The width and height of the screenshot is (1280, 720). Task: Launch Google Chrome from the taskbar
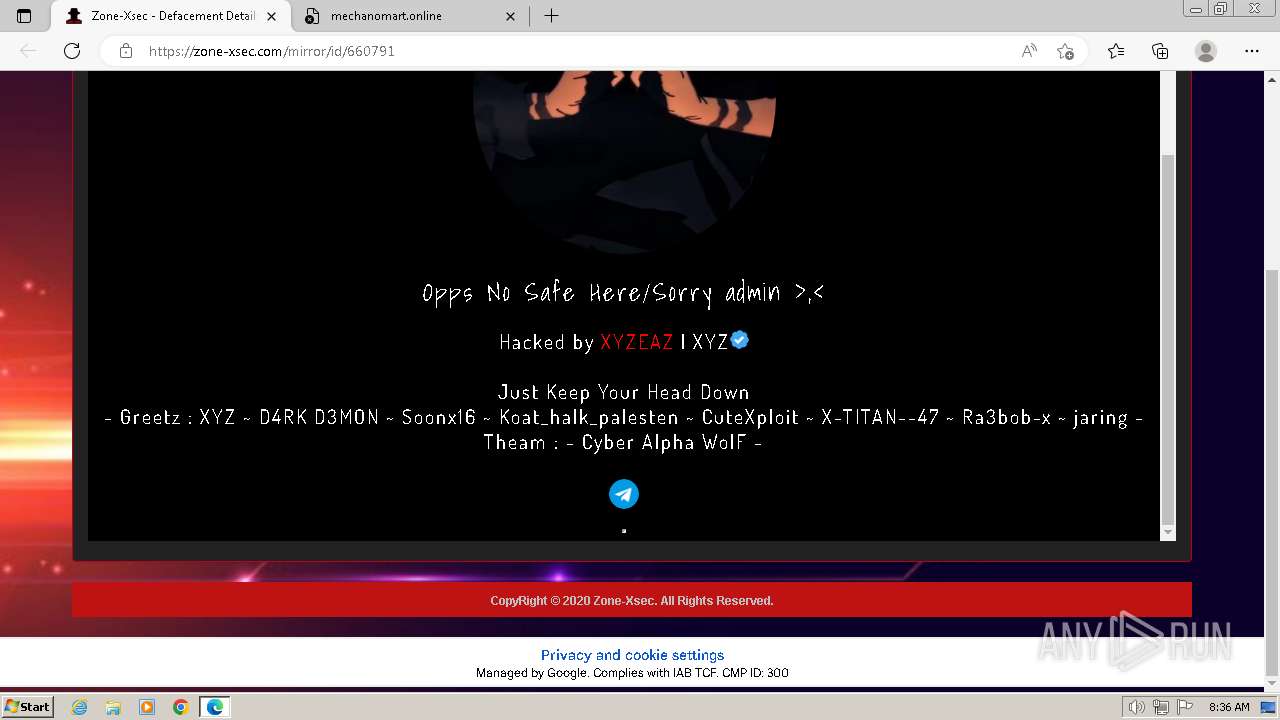coord(180,707)
